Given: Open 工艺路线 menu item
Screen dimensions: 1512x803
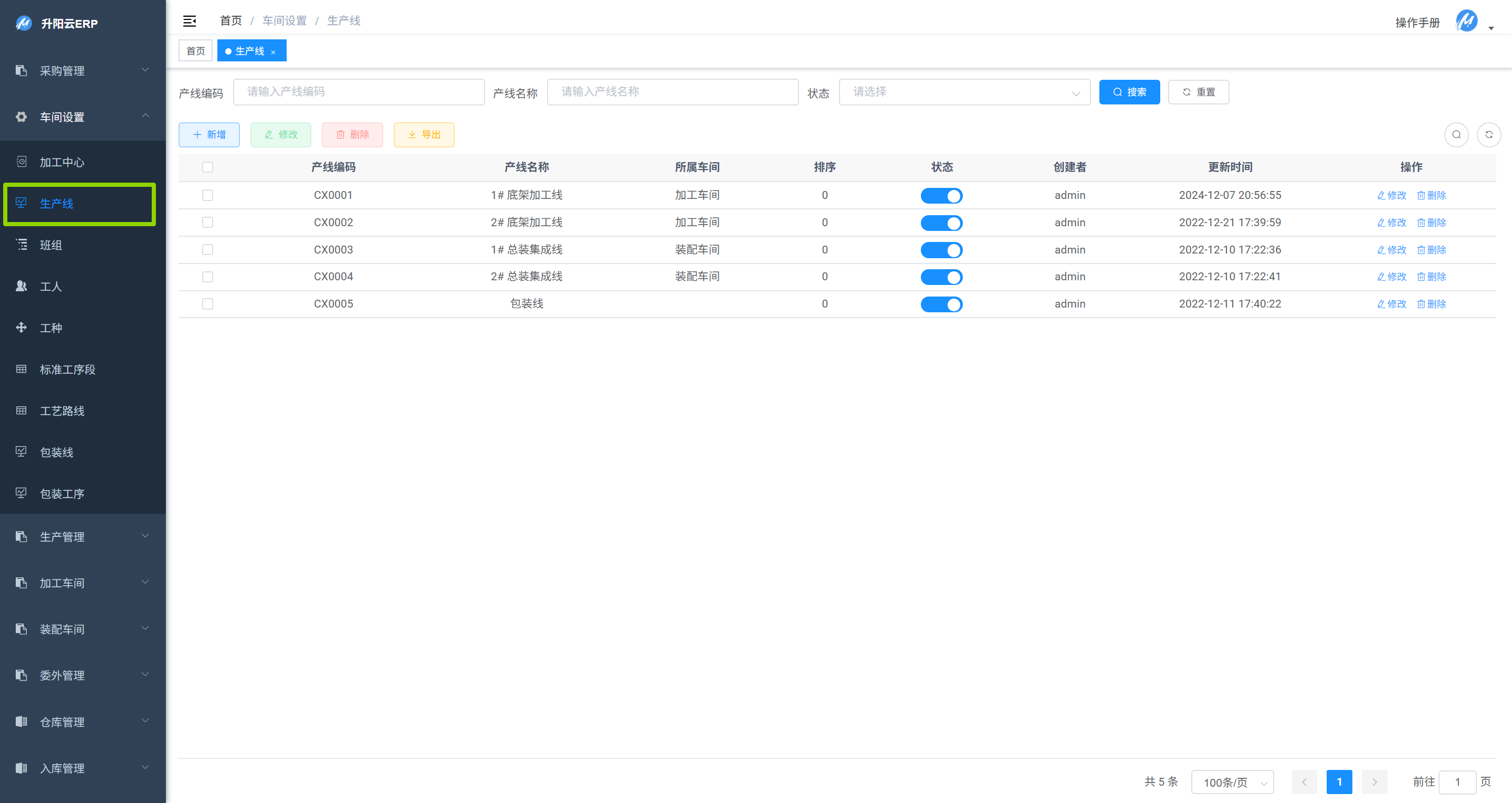Looking at the screenshot, I should coord(62,411).
